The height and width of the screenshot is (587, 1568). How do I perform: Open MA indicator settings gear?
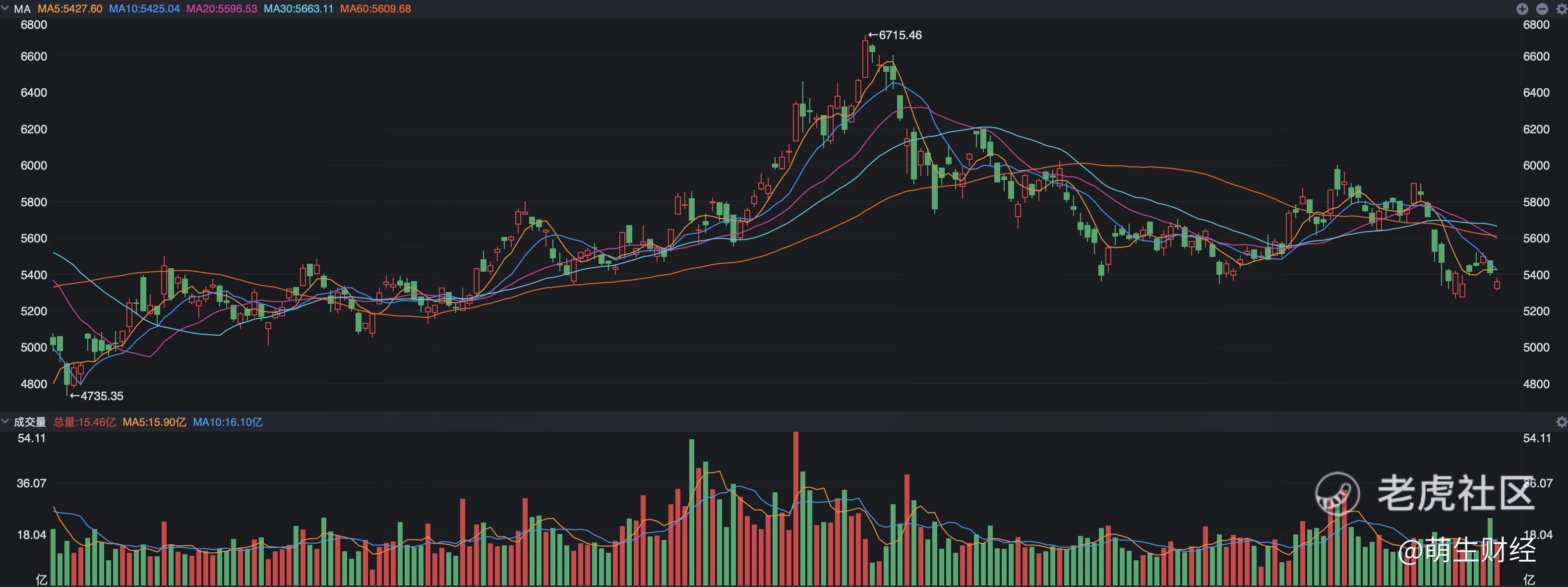(x=1561, y=8)
